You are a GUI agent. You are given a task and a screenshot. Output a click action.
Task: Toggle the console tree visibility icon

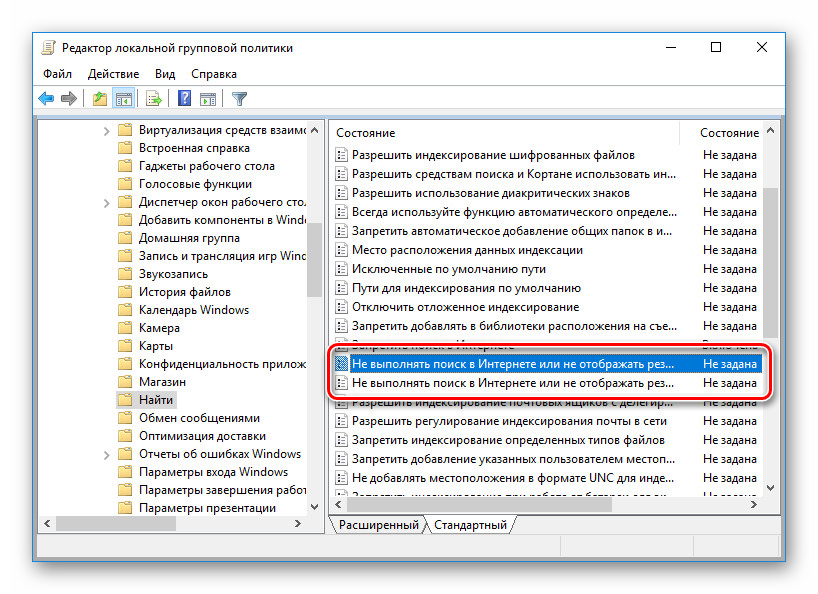[124, 98]
